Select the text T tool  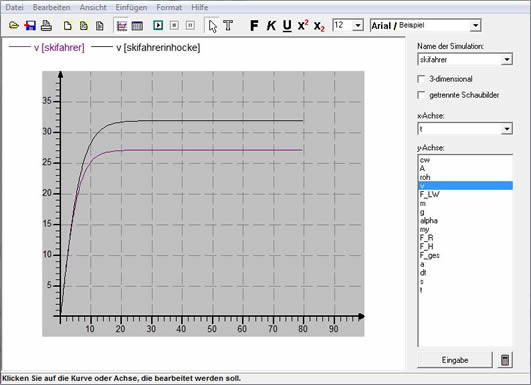pyautogui.click(x=228, y=25)
